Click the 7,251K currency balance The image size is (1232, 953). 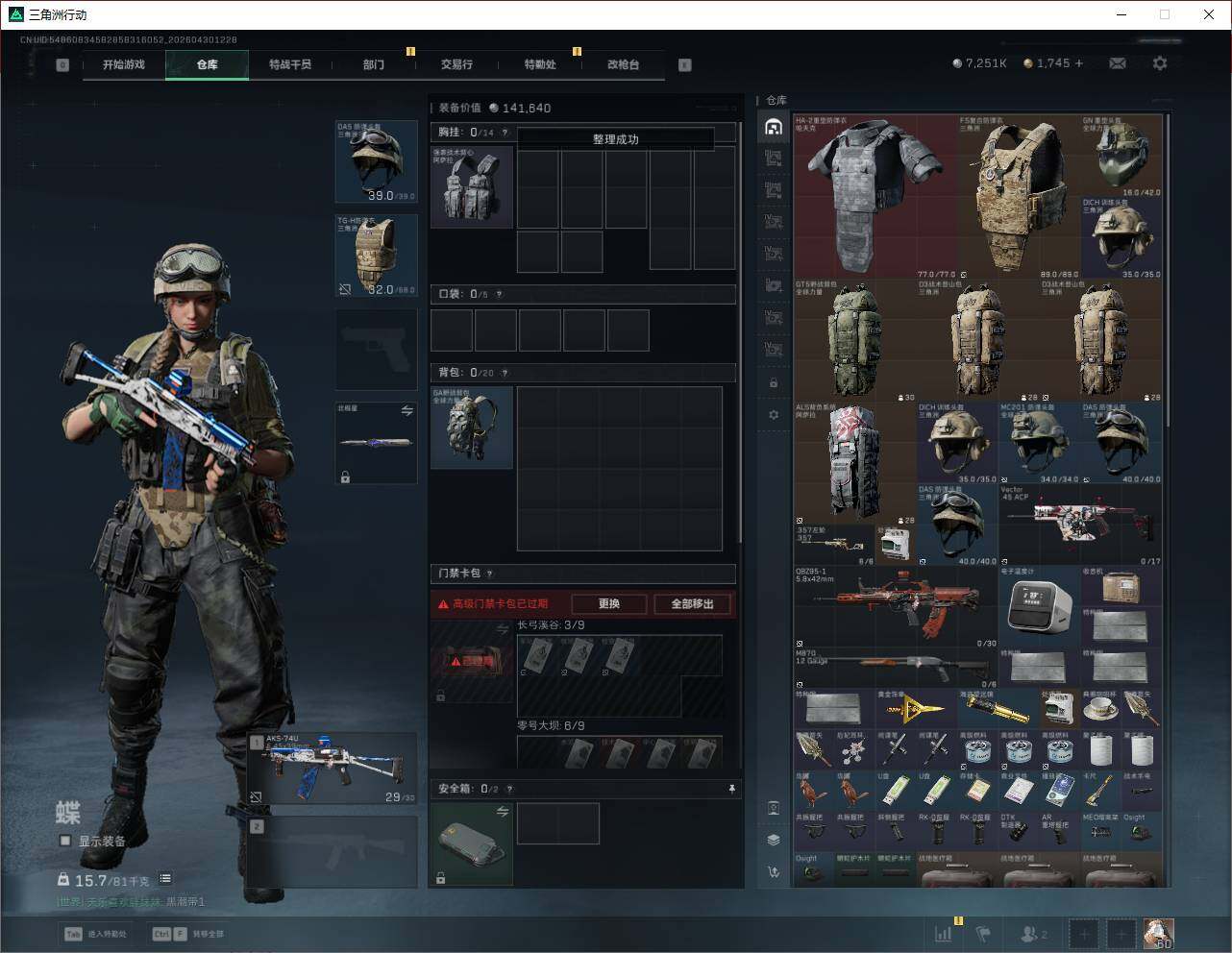(x=980, y=63)
